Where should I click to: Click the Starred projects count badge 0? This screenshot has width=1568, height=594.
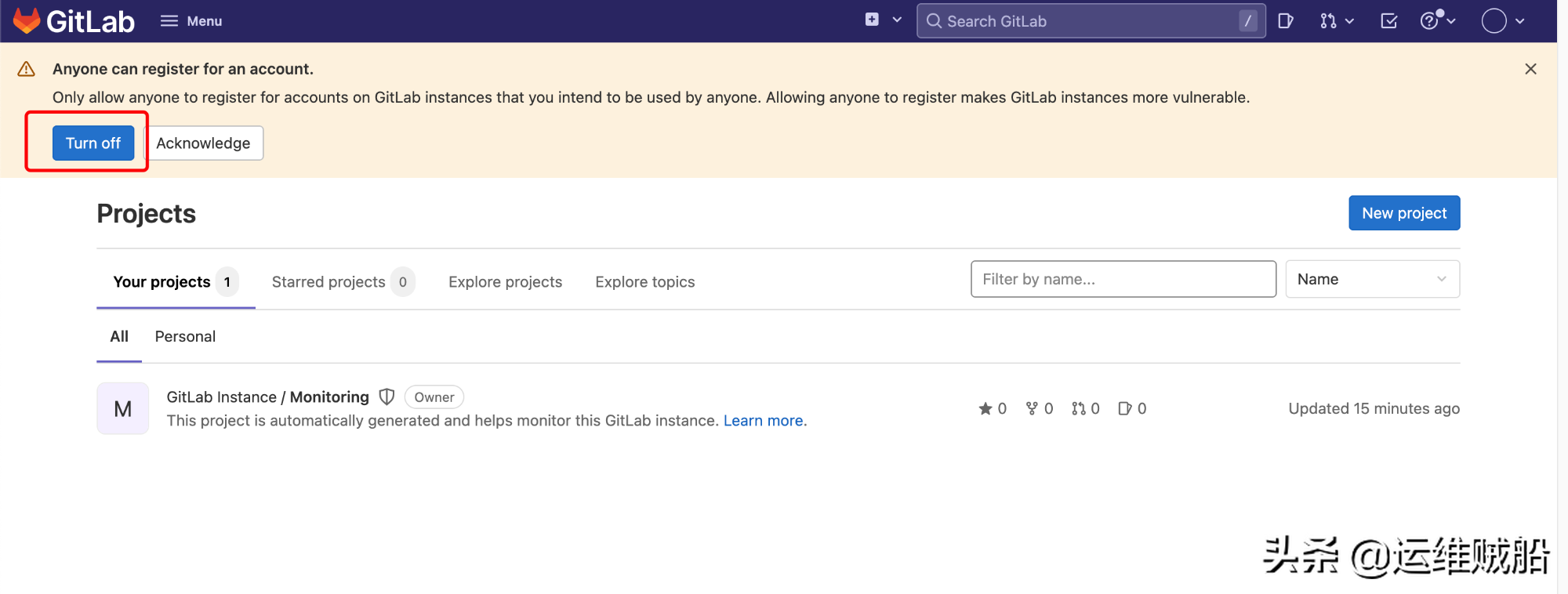(403, 282)
